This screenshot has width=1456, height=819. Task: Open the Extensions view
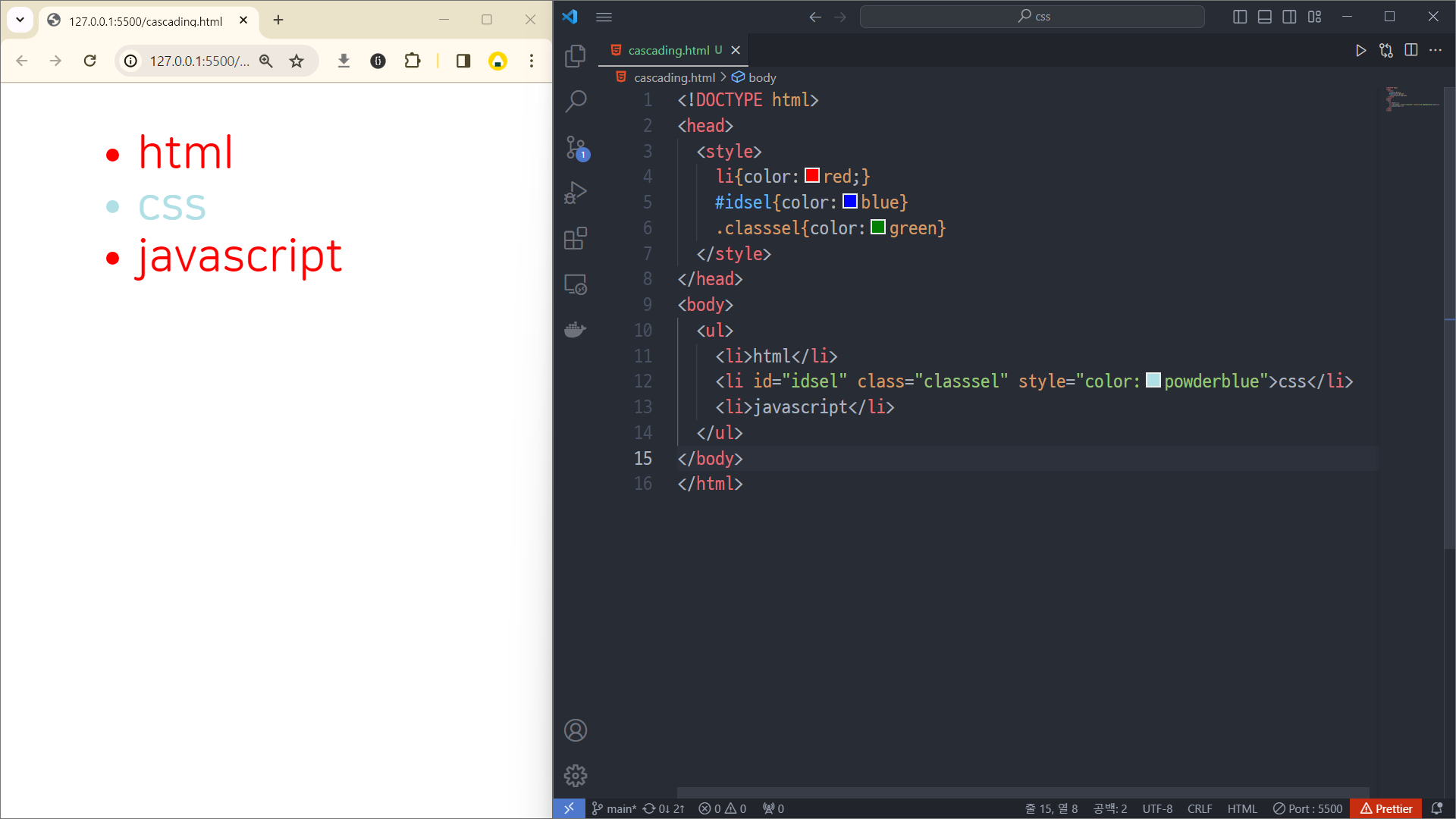(x=576, y=238)
